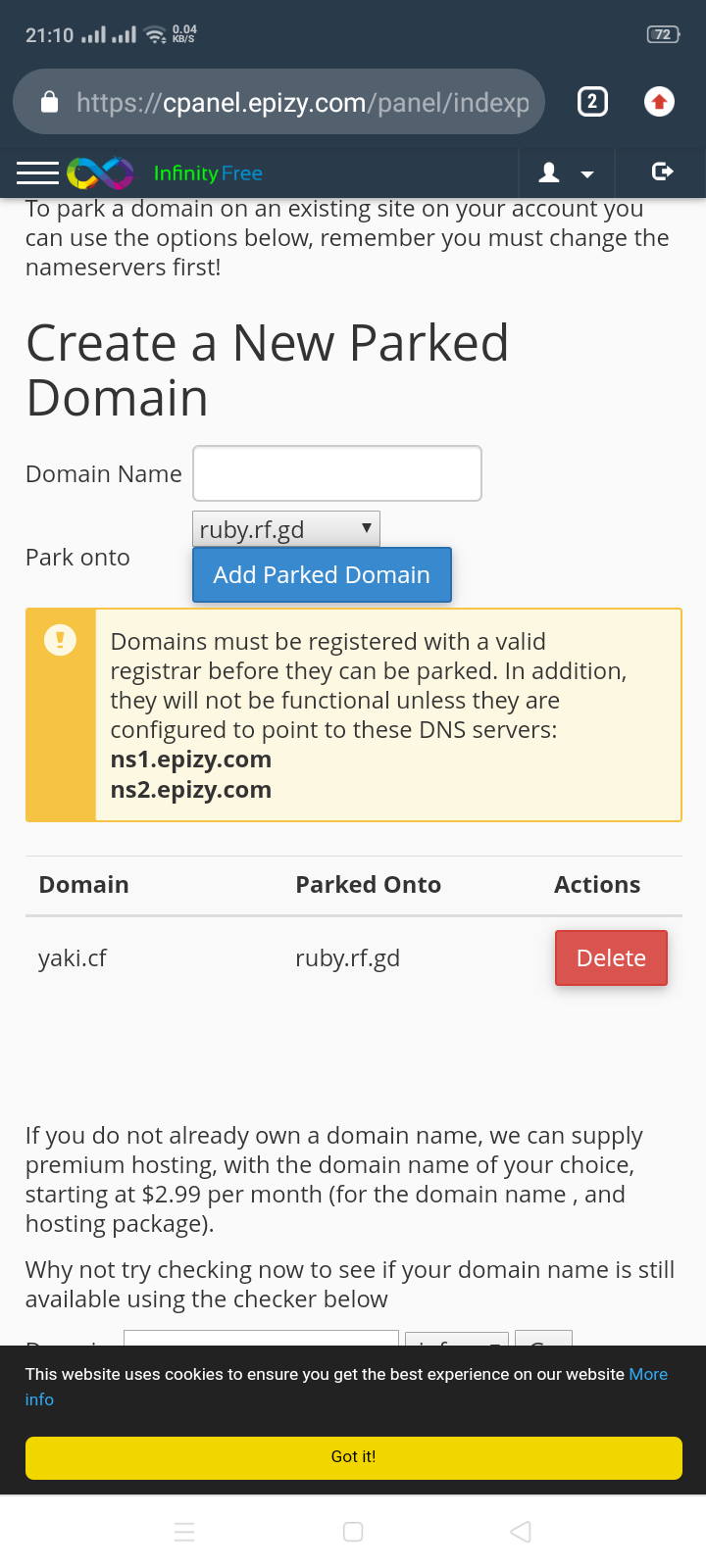Click the InfinityFree infinity logo
Screen dimensions: 706x1568
(100, 173)
